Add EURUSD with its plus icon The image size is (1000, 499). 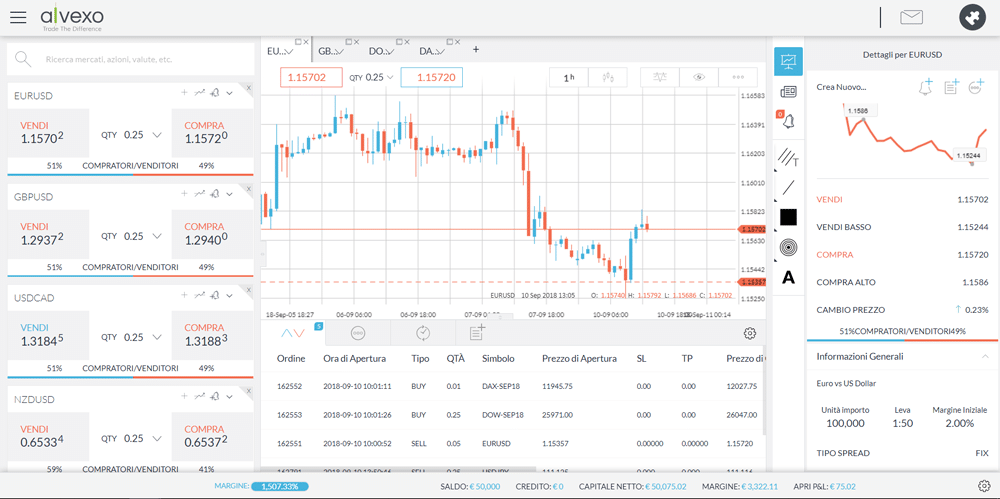click(x=184, y=93)
